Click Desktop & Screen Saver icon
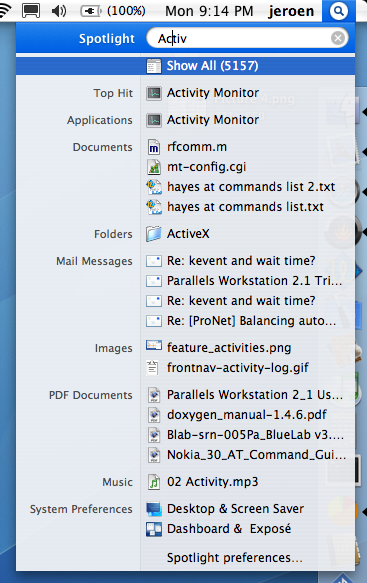 click(154, 509)
